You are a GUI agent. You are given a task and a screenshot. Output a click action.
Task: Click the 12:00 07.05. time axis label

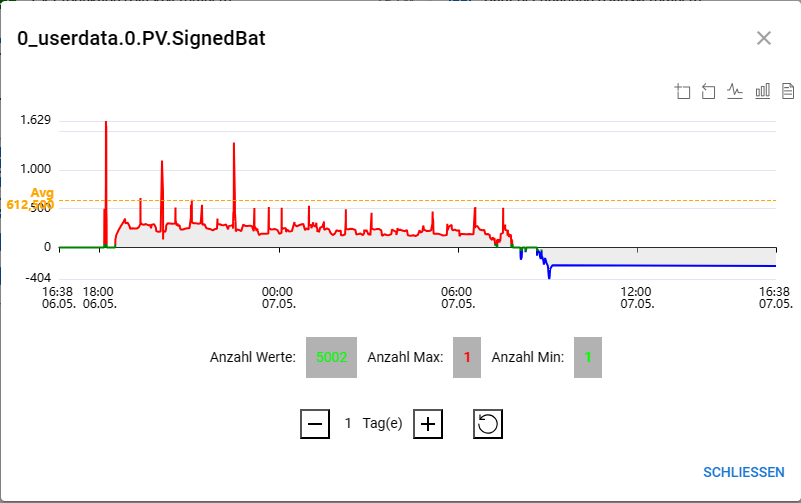(637, 296)
